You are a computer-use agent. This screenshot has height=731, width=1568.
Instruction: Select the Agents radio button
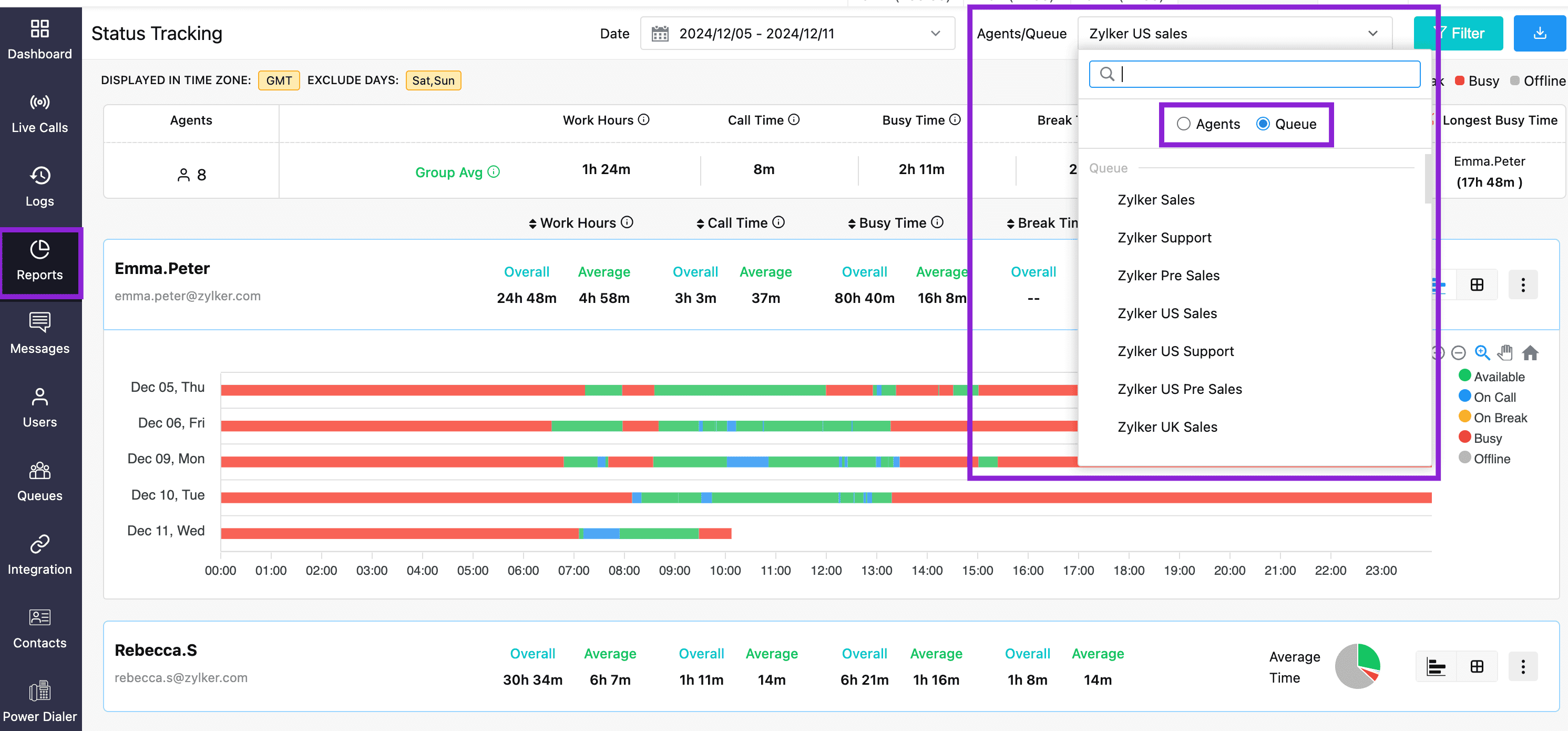pyautogui.click(x=1183, y=124)
